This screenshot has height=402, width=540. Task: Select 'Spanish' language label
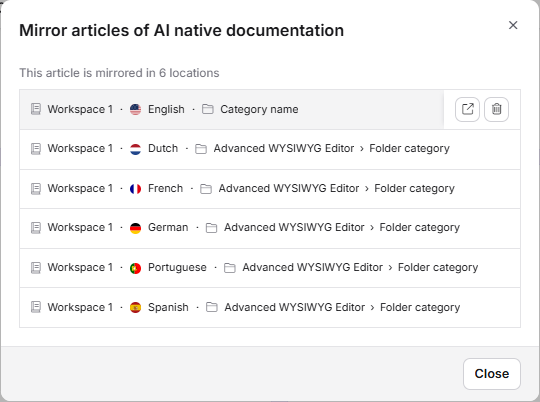pos(168,308)
